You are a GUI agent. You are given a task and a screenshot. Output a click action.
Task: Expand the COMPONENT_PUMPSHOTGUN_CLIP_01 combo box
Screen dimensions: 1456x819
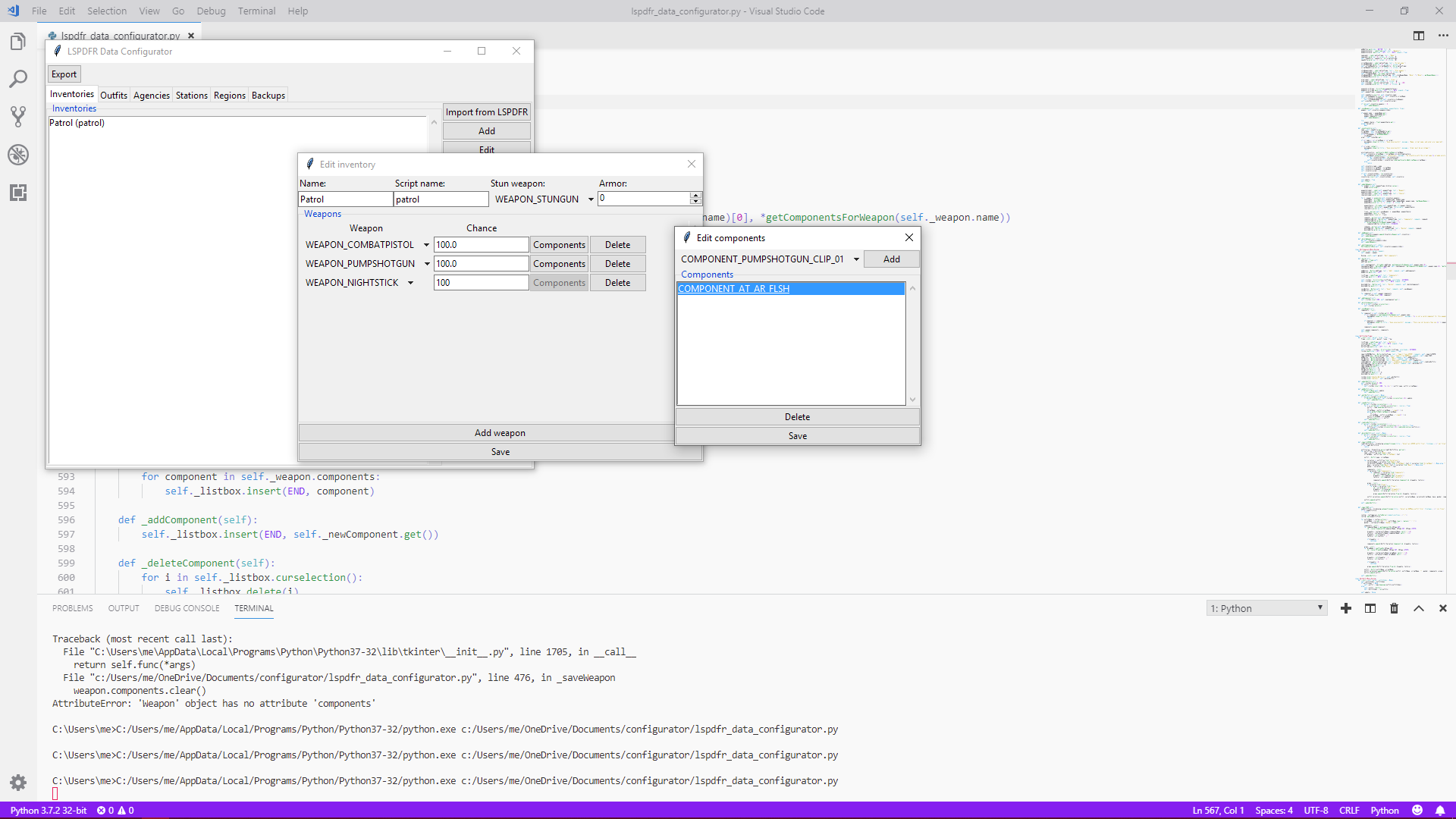click(x=856, y=259)
